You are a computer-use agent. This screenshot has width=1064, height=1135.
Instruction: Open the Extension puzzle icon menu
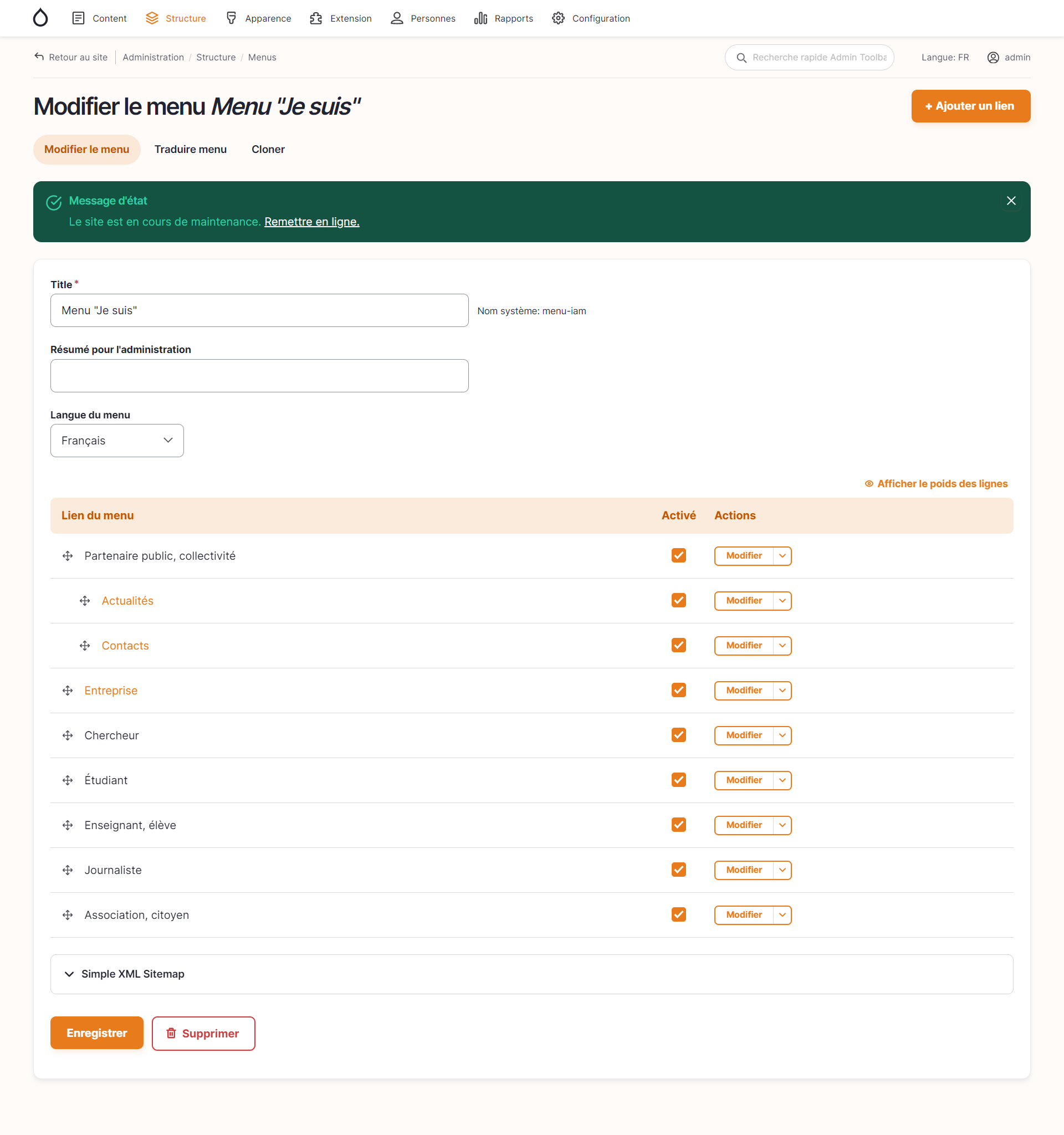point(316,18)
